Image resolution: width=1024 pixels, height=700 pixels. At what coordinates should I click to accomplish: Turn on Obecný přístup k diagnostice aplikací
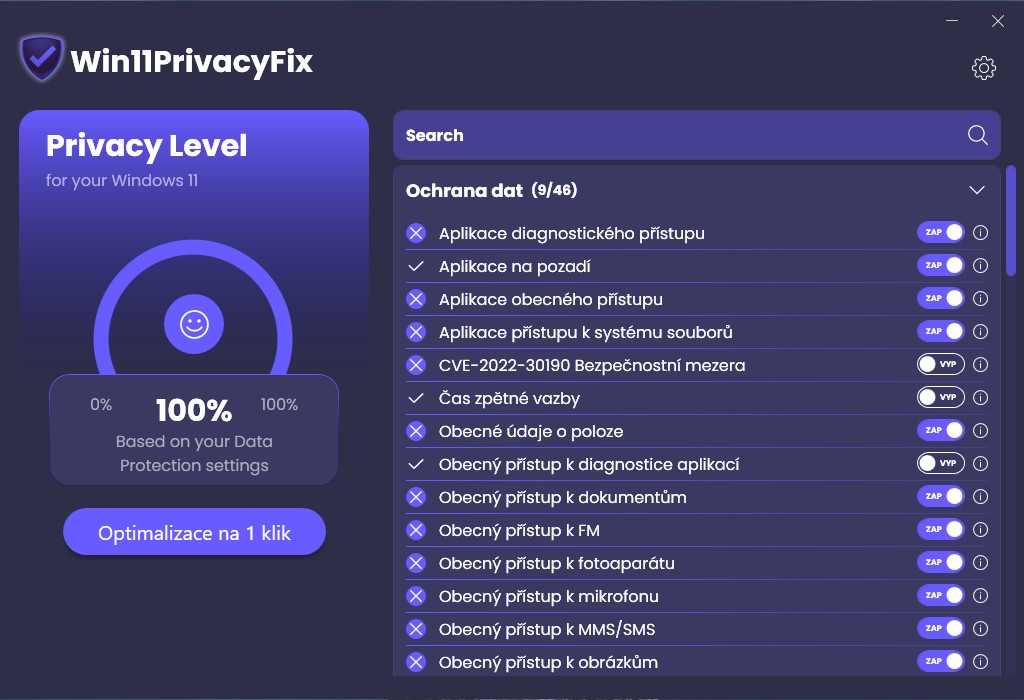point(941,464)
